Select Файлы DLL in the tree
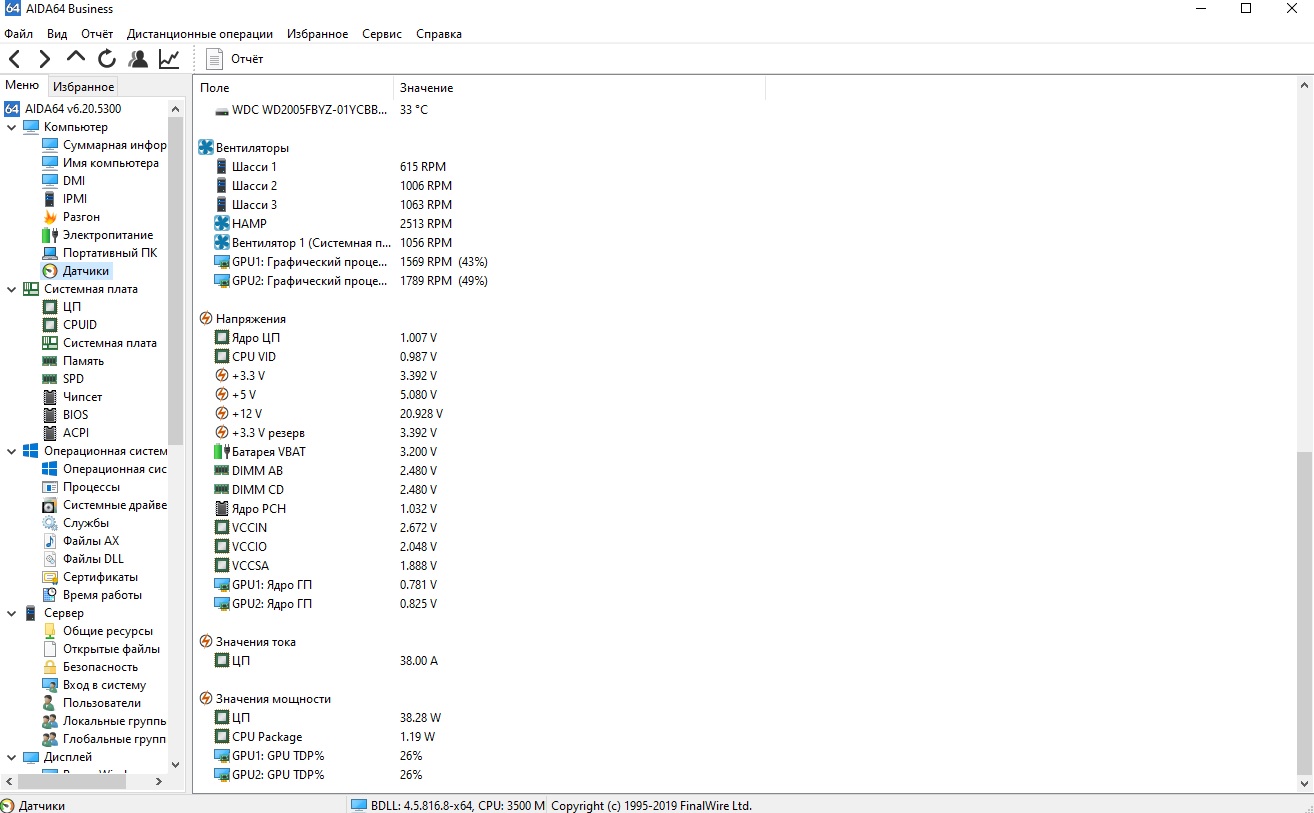This screenshot has height=813, width=1314. [93, 559]
